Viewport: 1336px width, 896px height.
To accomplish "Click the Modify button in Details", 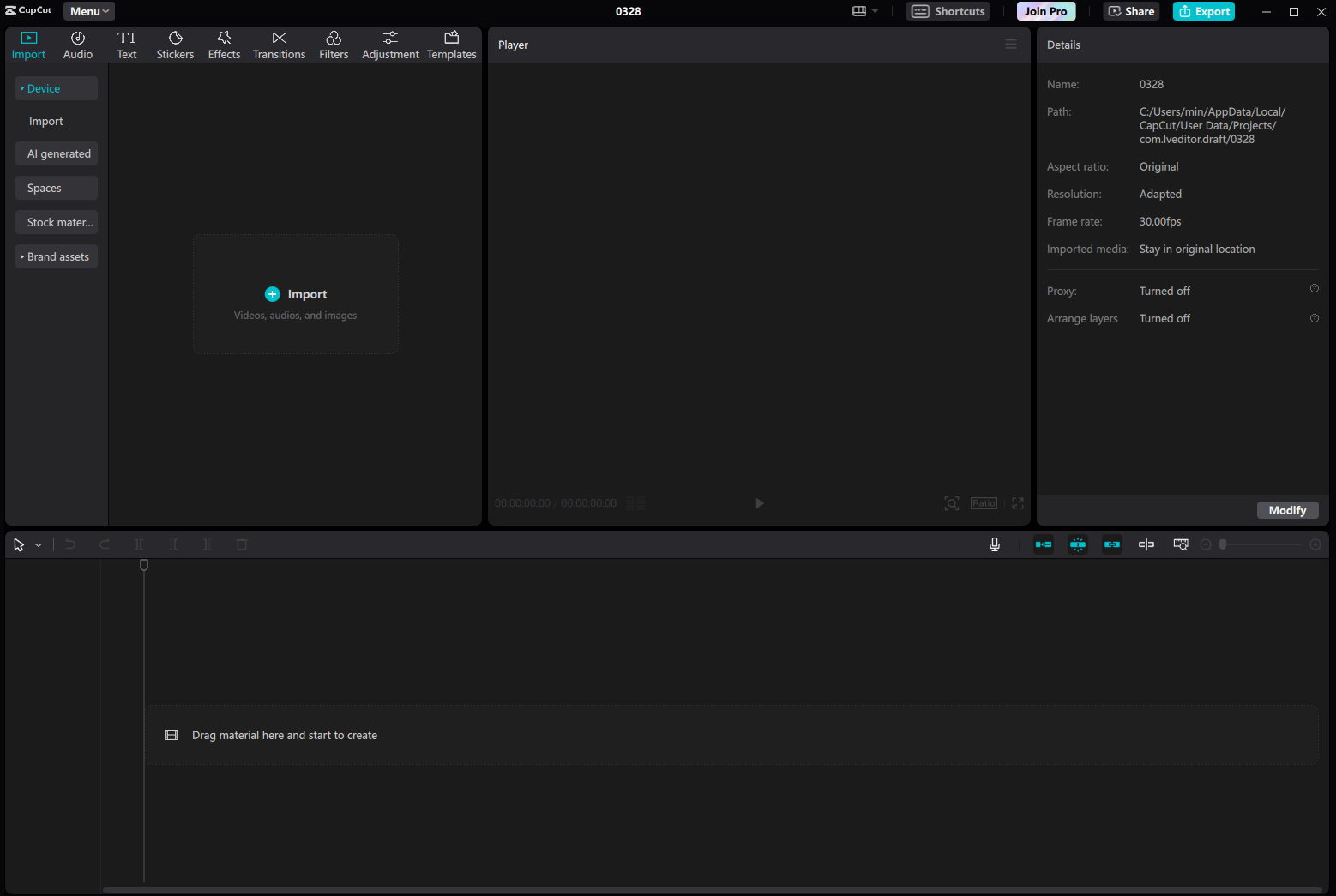I will coord(1287,510).
